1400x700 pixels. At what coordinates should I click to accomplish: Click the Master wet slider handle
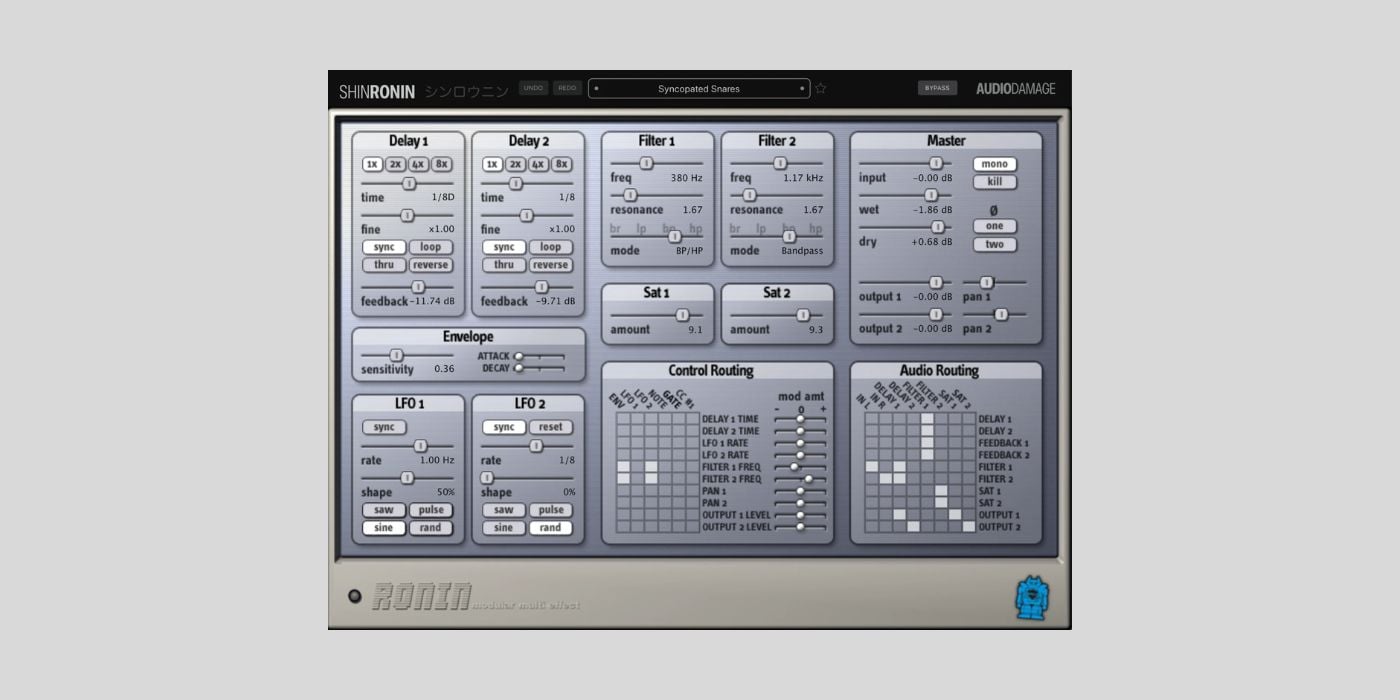931,195
